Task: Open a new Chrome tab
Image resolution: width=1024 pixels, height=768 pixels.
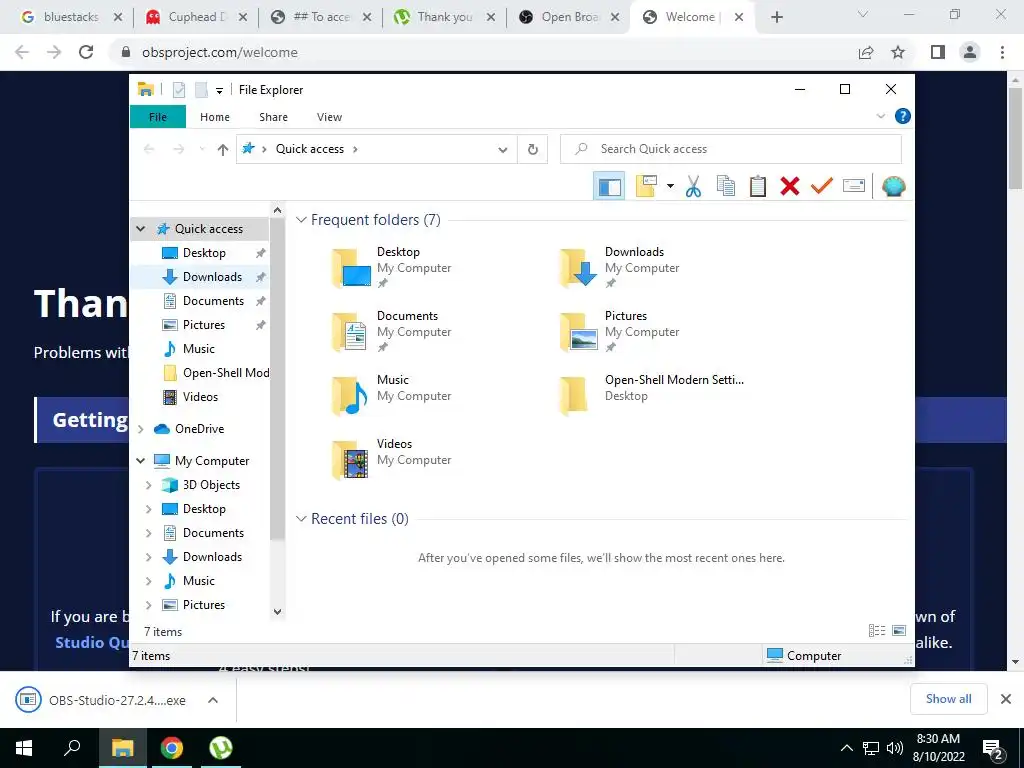Action: 776,17
